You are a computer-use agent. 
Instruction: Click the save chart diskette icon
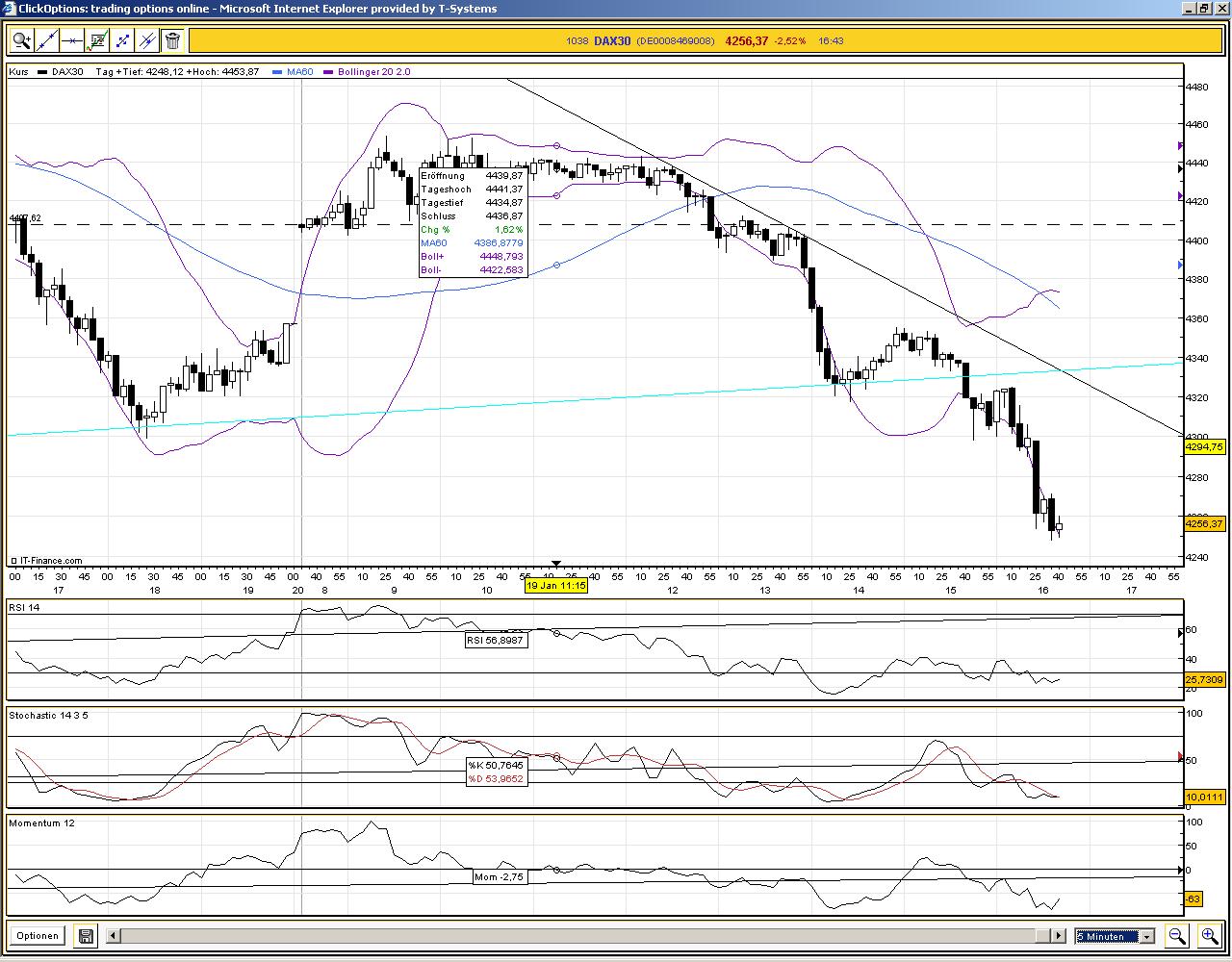[x=85, y=935]
